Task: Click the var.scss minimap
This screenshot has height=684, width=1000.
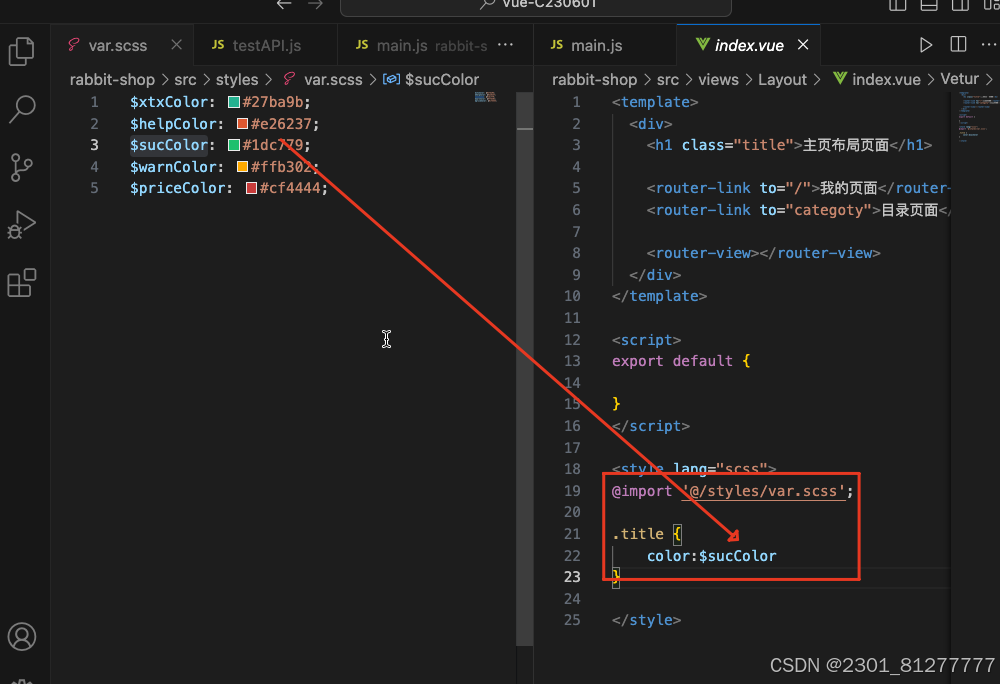Action: click(485, 97)
